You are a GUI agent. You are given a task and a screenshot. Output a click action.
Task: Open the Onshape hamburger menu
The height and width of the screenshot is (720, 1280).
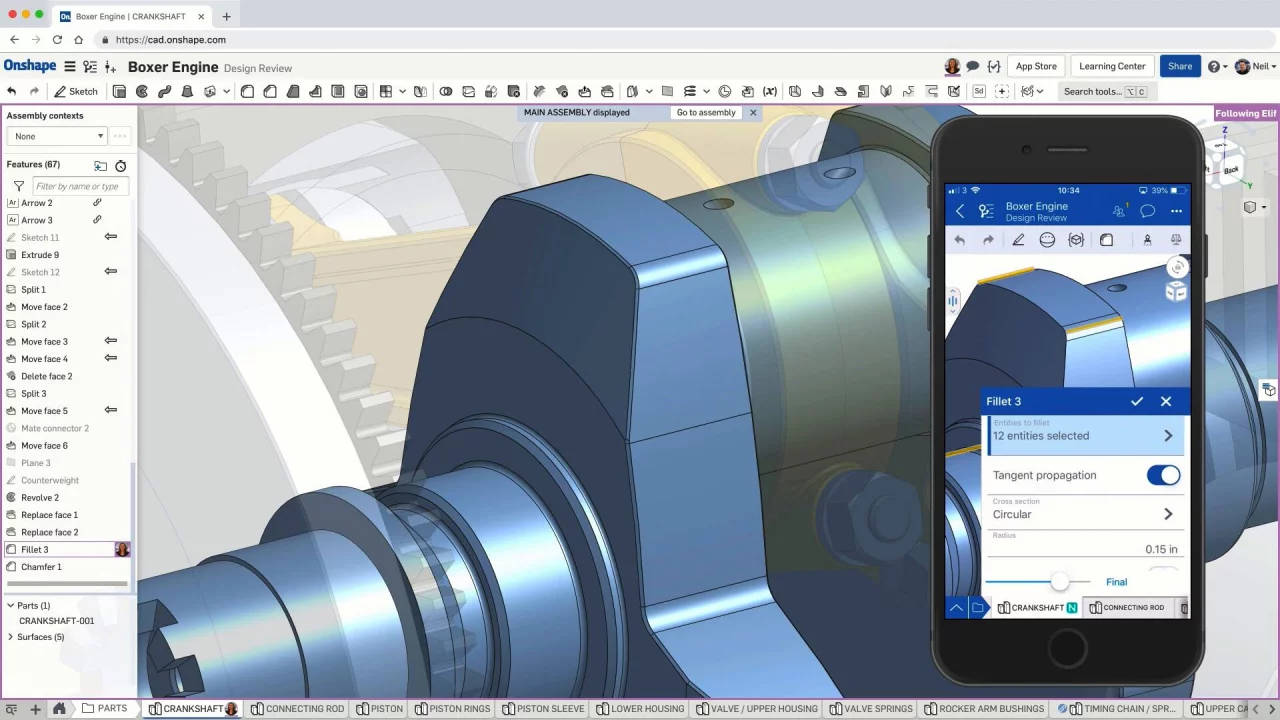click(69, 66)
